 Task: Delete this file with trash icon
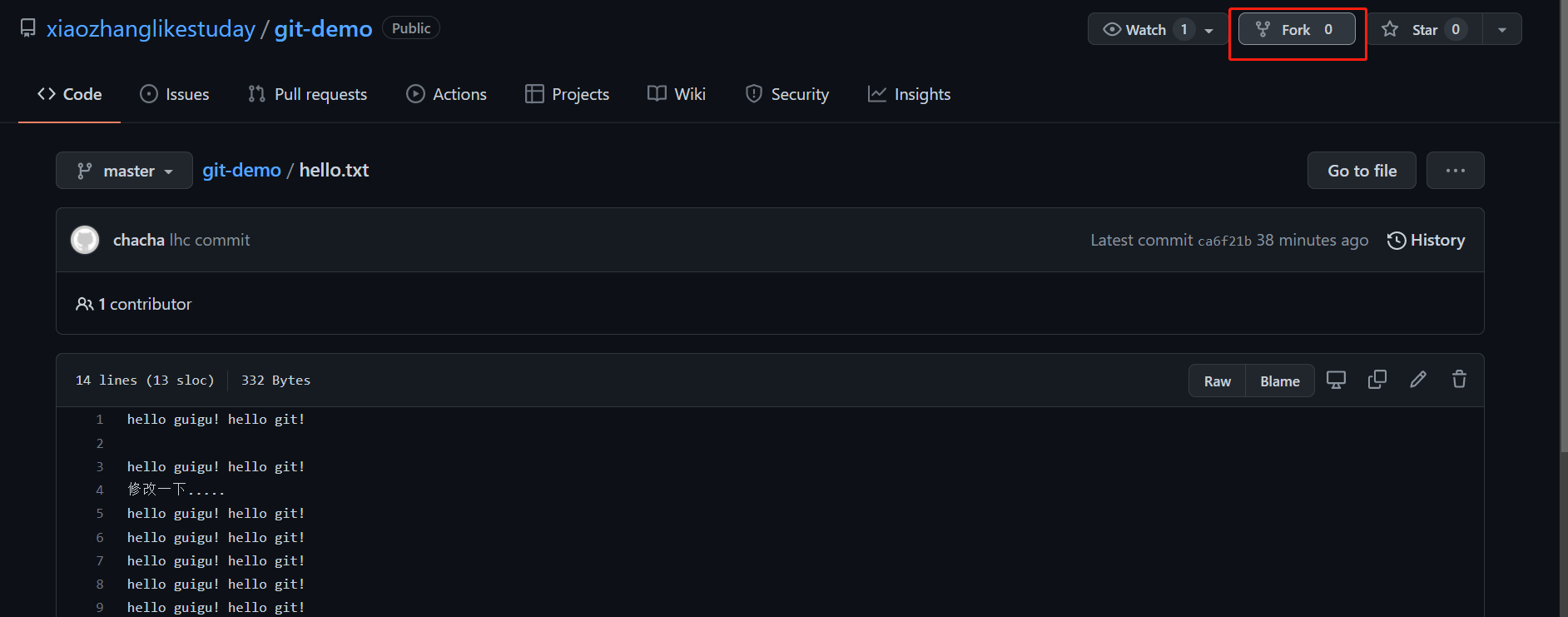[x=1459, y=381]
